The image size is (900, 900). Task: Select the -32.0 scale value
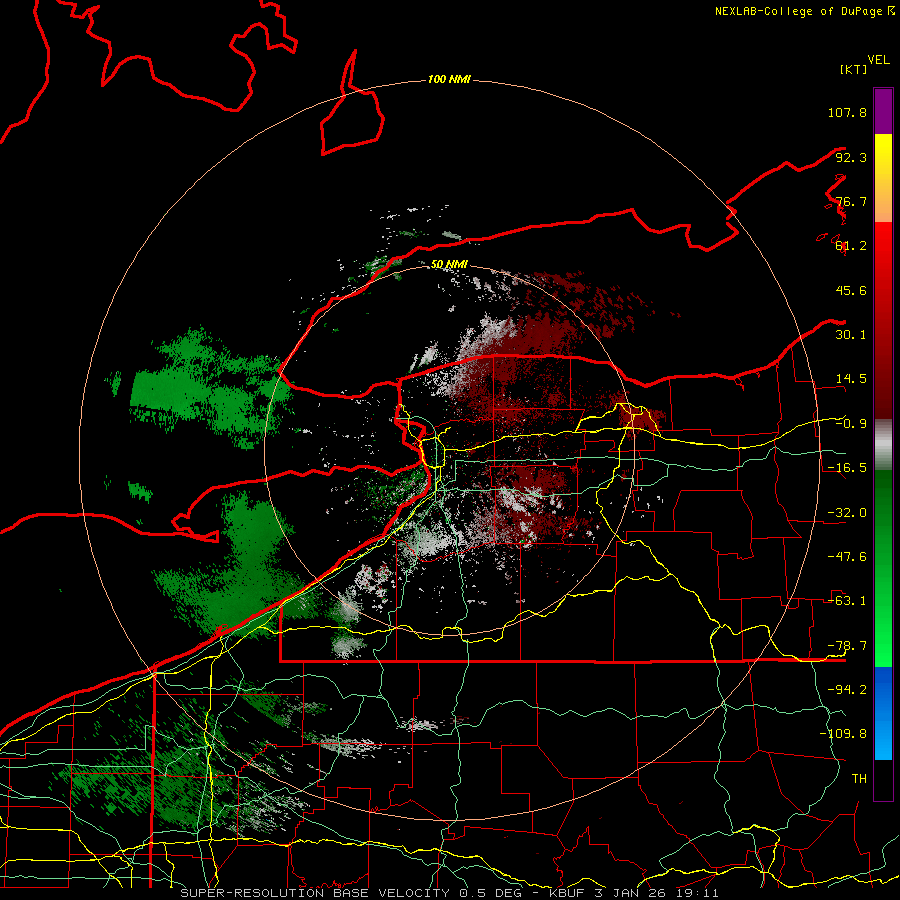(847, 513)
